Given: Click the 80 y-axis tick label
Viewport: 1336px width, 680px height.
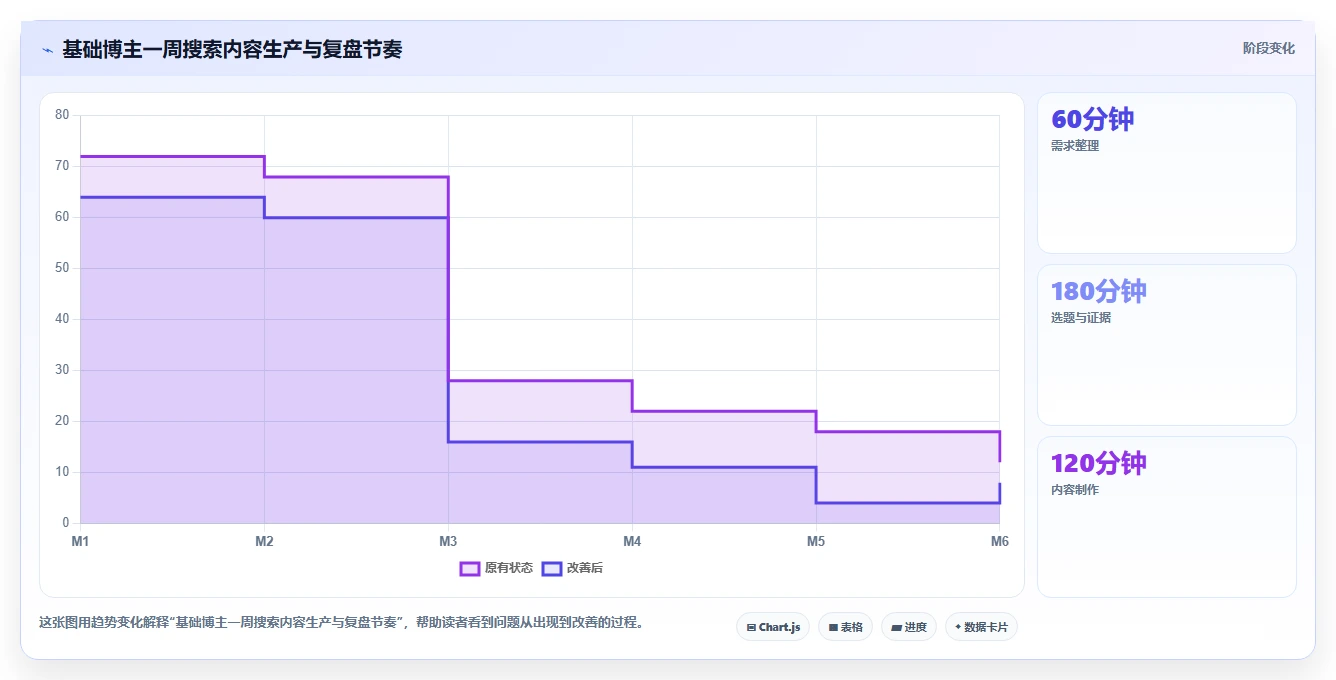Looking at the screenshot, I should pyautogui.click(x=62, y=115).
